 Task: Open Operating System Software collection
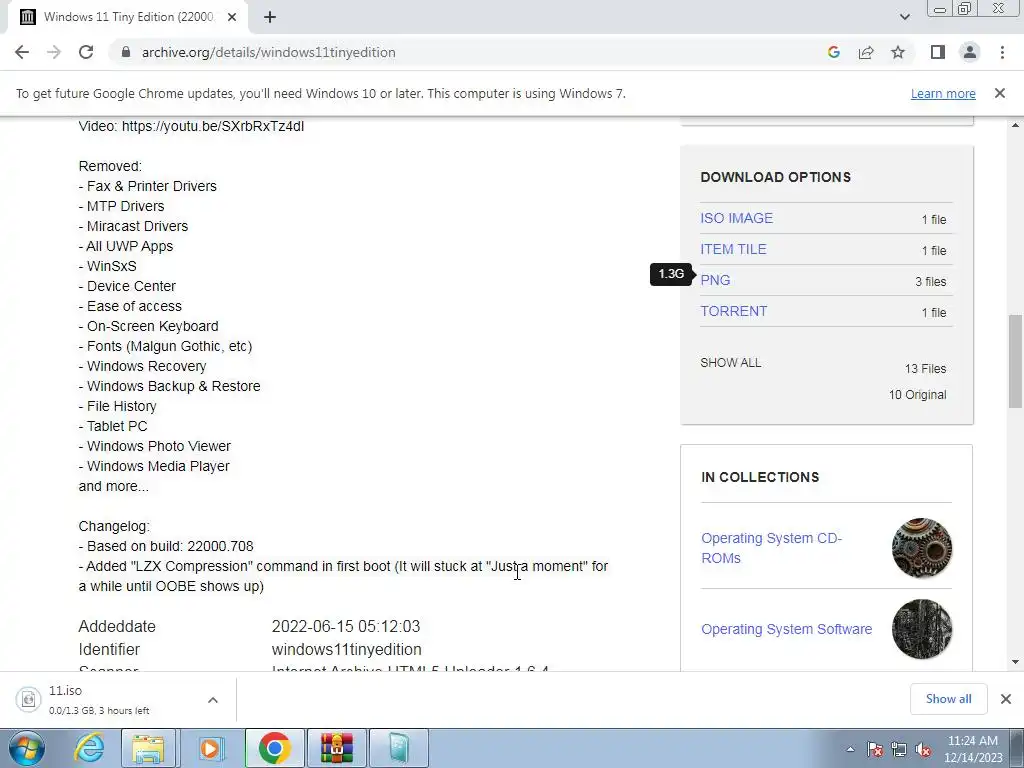(x=787, y=629)
